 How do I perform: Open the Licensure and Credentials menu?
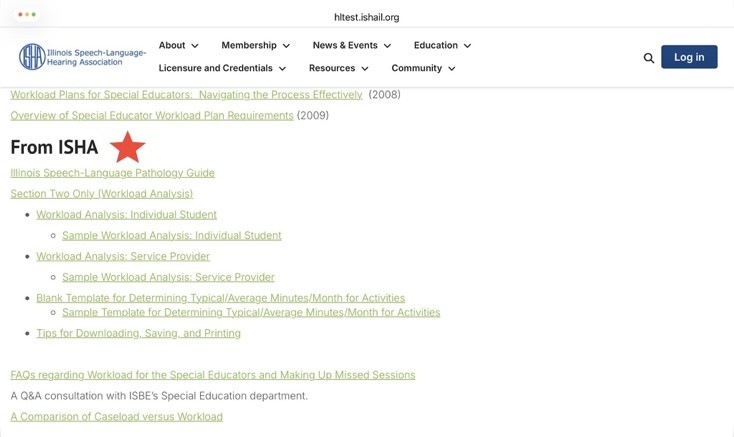(222, 68)
